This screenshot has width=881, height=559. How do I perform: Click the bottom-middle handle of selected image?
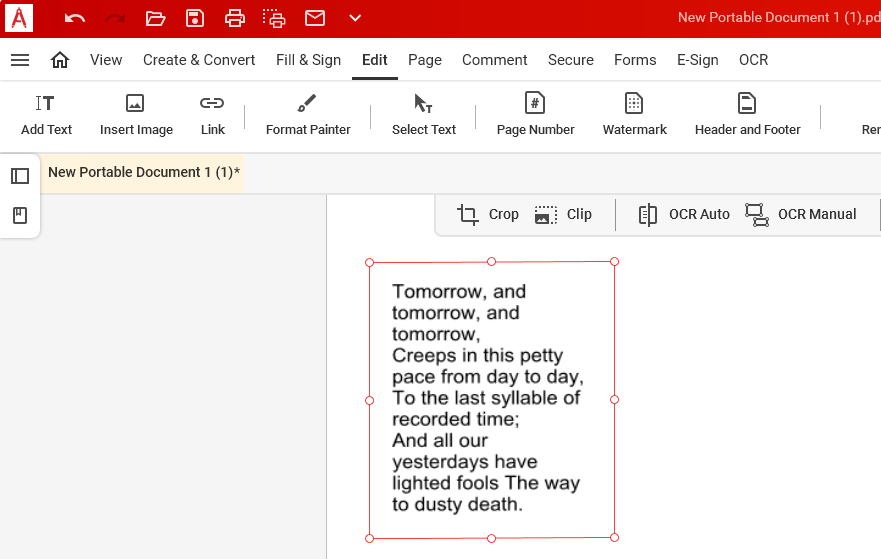click(x=492, y=538)
